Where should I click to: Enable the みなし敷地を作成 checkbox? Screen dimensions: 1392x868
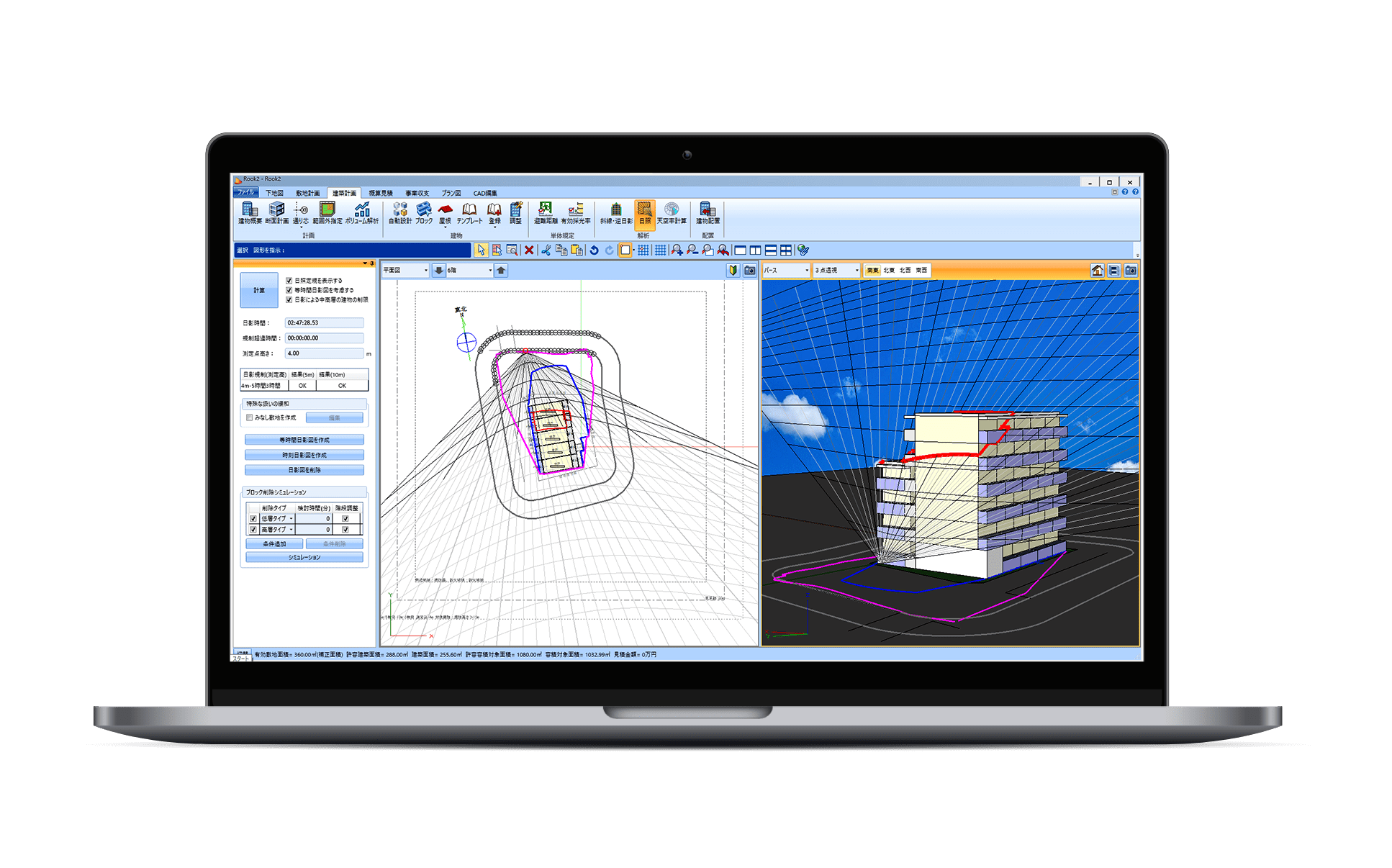[x=250, y=417]
